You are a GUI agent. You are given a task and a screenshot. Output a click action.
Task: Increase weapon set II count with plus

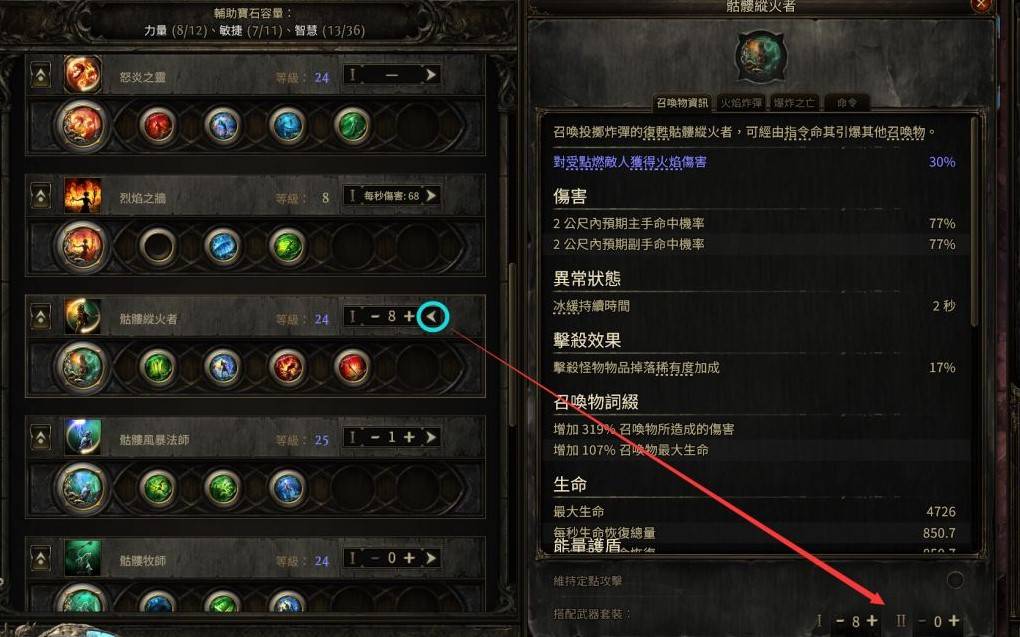[954, 621]
